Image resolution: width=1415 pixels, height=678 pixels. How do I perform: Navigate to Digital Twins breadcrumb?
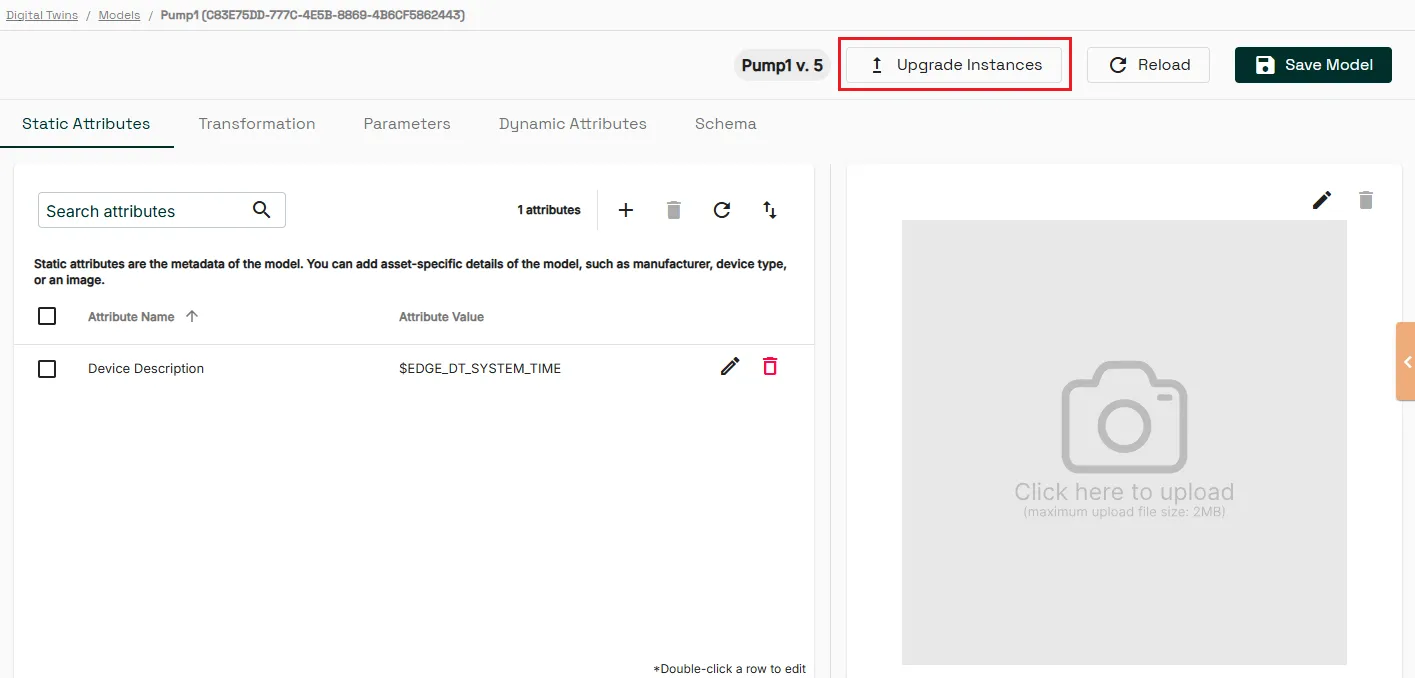click(42, 15)
